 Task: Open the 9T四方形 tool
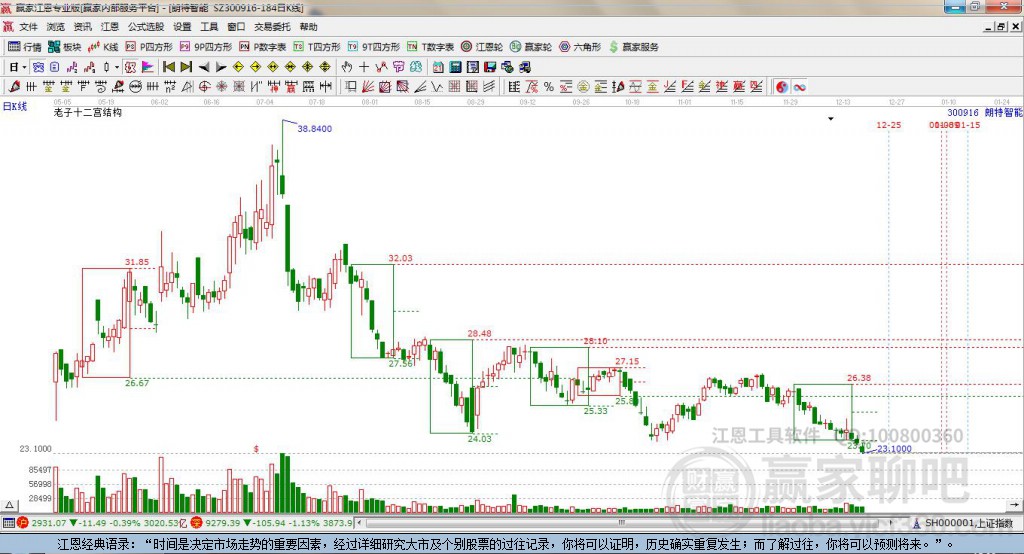pos(374,47)
